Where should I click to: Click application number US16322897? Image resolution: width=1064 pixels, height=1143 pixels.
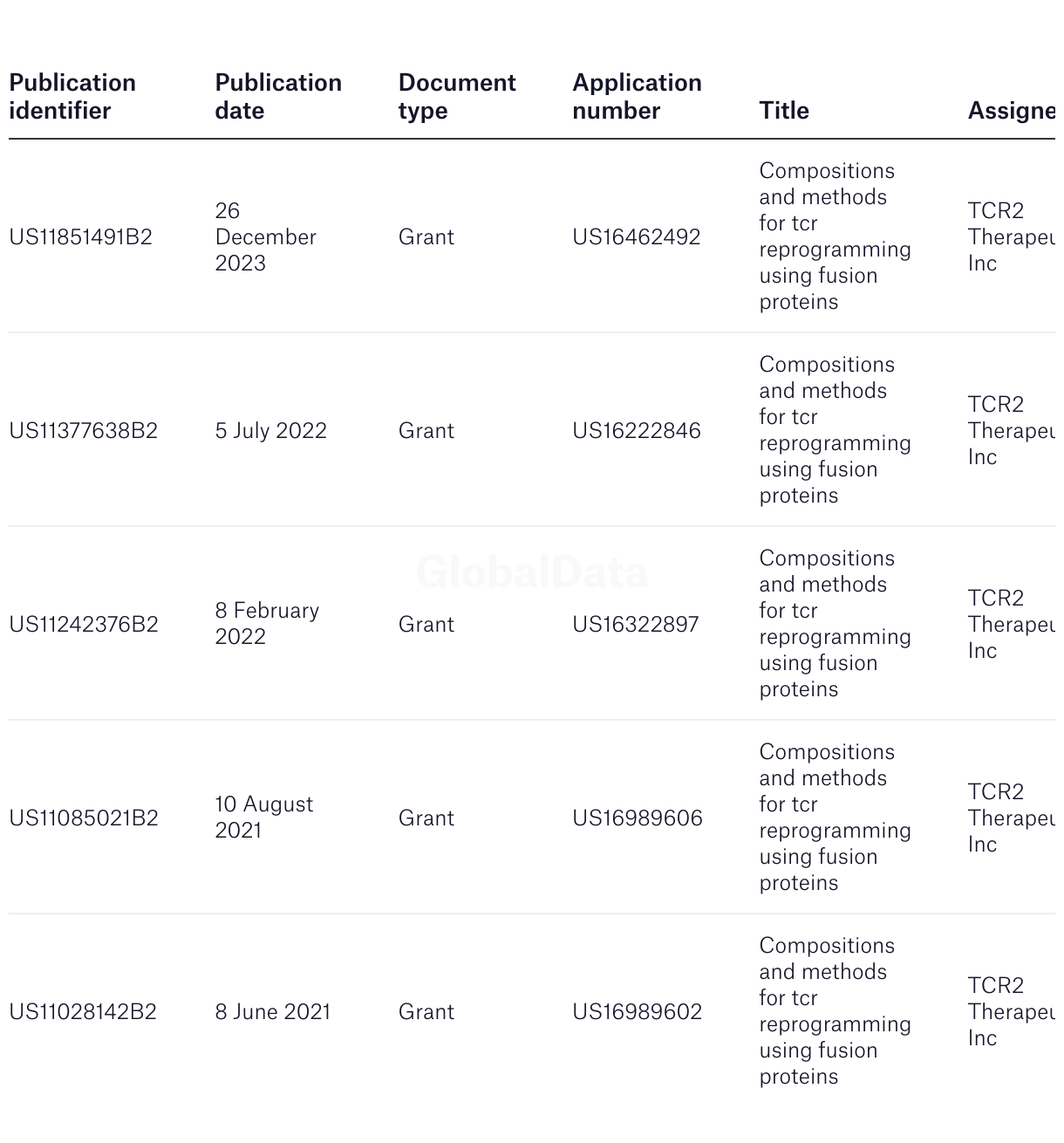pos(636,625)
